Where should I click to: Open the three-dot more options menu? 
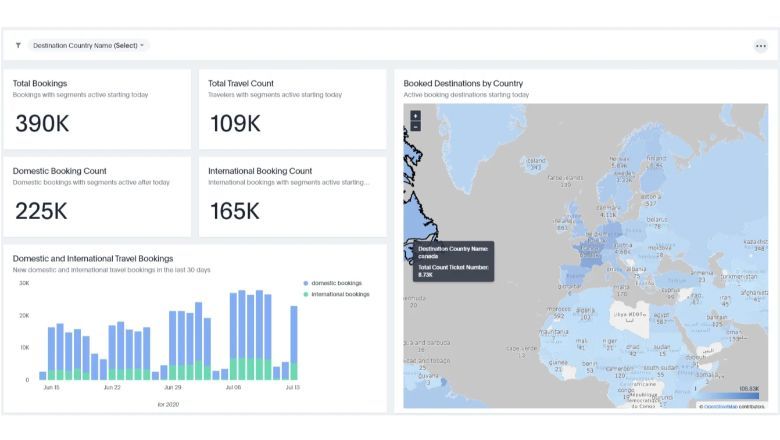coord(761,46)
